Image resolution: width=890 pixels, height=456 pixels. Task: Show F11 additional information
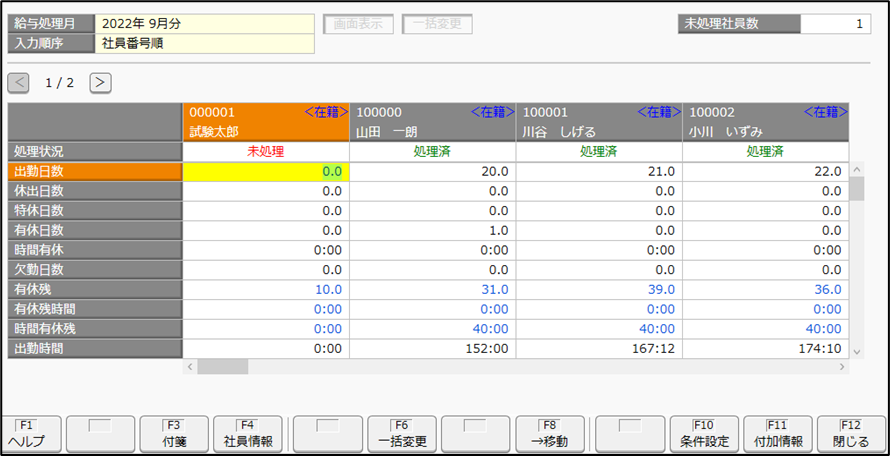coord(777,433)
